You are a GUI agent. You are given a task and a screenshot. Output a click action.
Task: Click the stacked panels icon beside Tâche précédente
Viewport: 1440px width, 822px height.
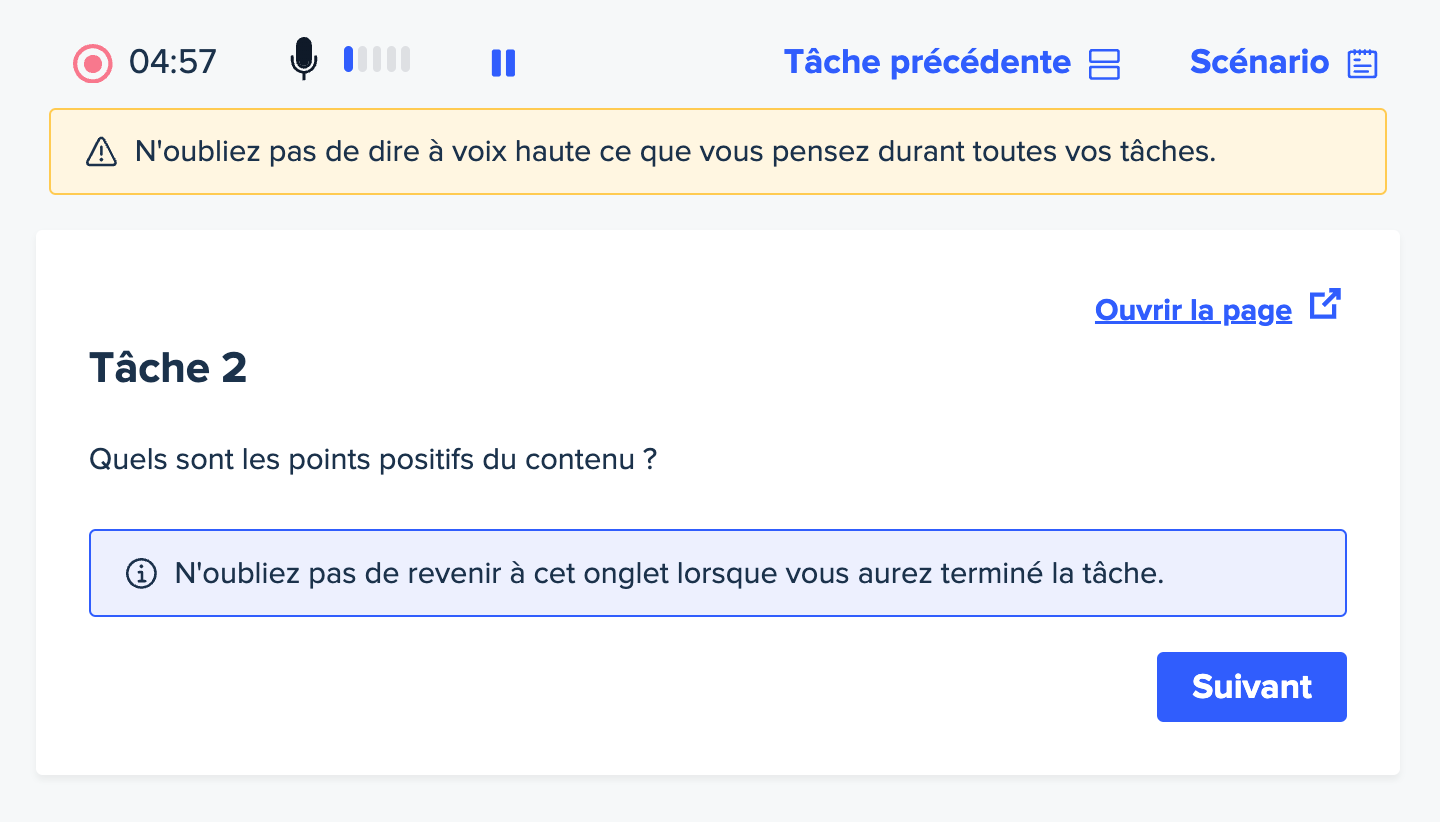pyautogui.click(x=1104, y=64)
